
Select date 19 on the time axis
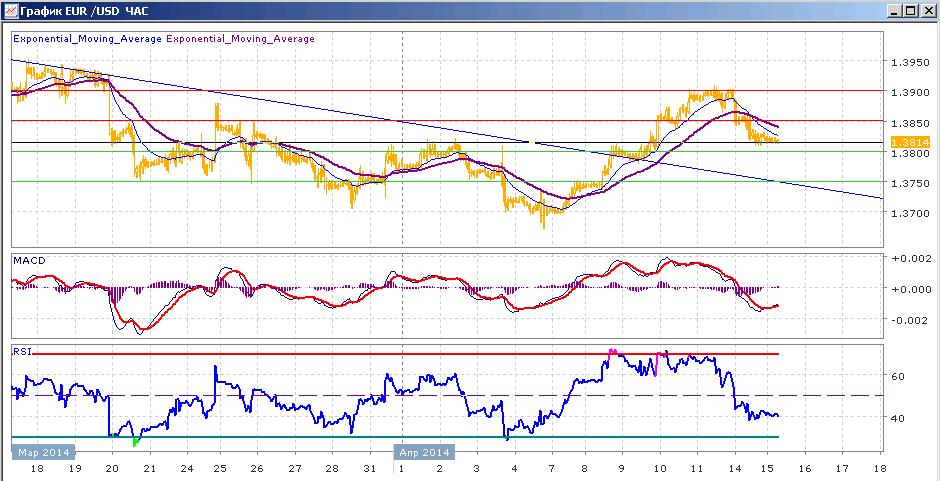[76, 469]
